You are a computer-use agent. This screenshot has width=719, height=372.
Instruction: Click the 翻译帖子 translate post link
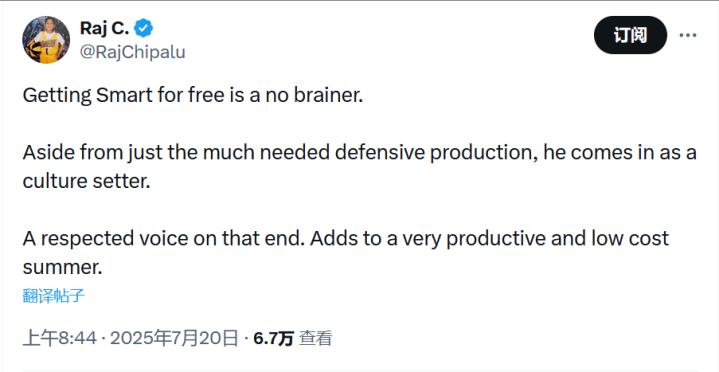coord(54,296)
